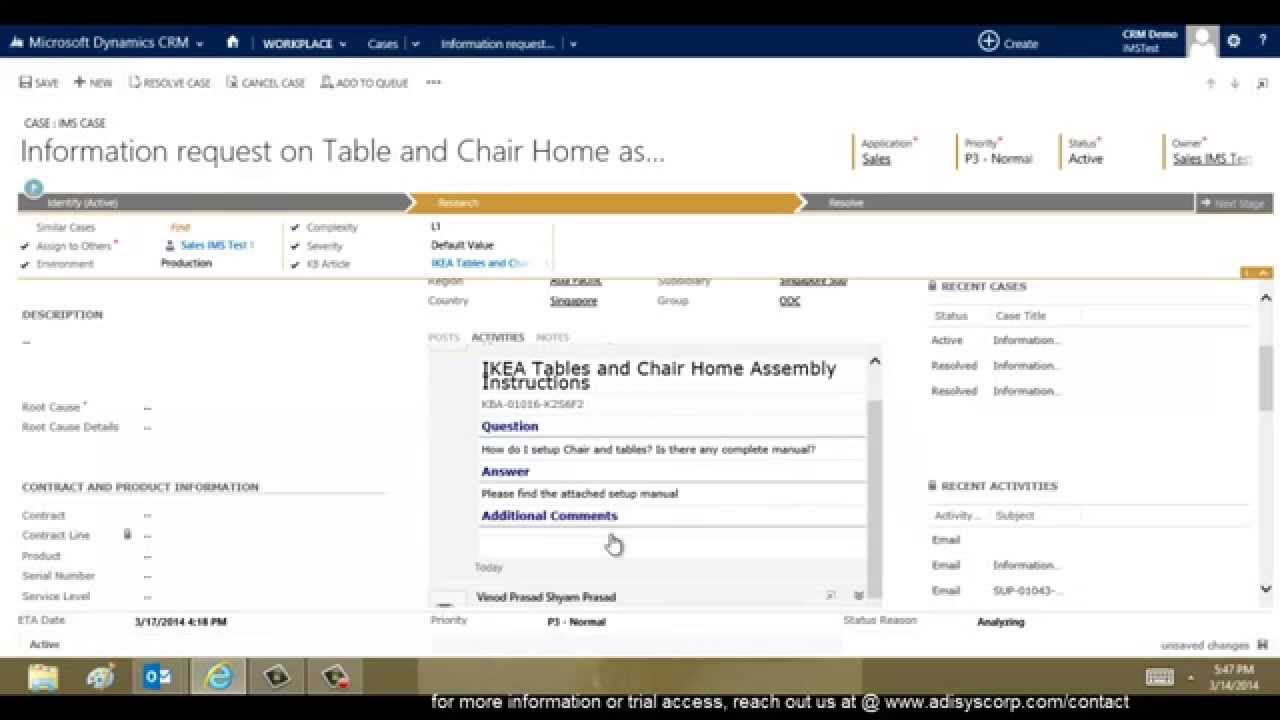The height and width of the screenshot is (720, 1280).
Task: Expand the WORKPLACE area menu
Action: [305, 44]
